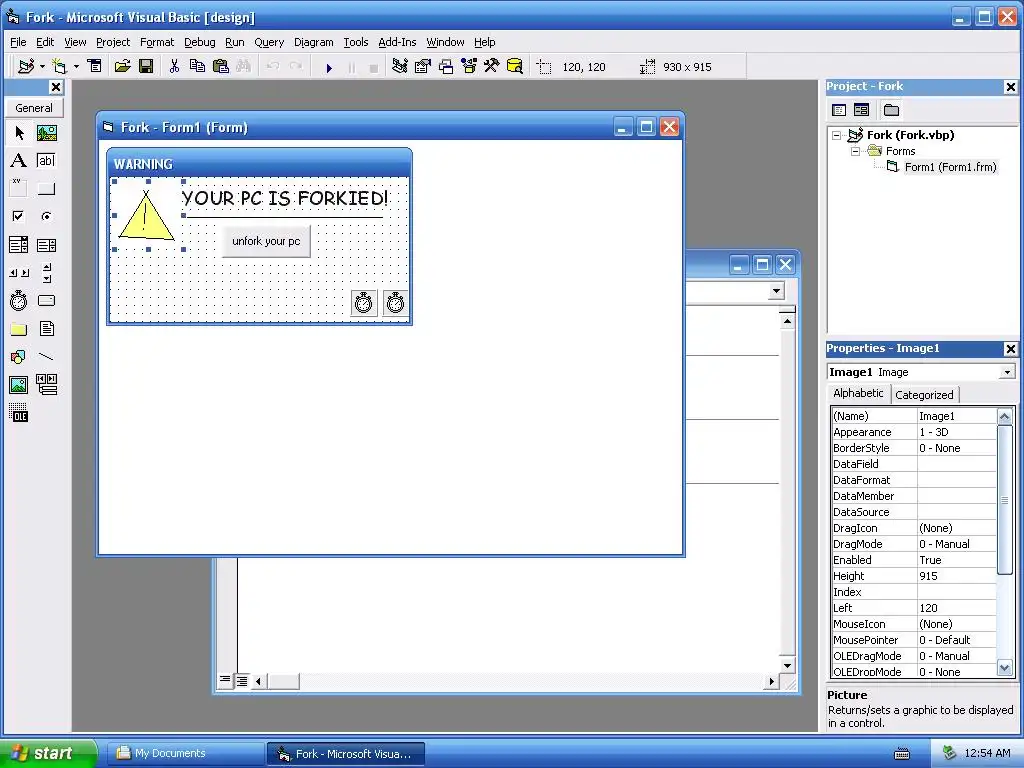
Task: Select the Image control tool
Action: (19, 385)
